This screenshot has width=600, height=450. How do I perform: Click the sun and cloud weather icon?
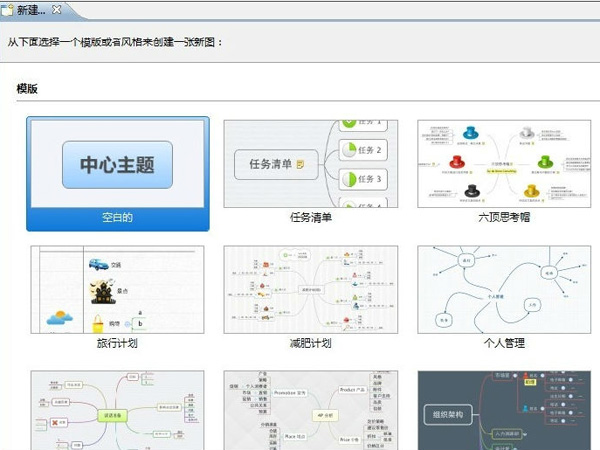pos(57,318)
